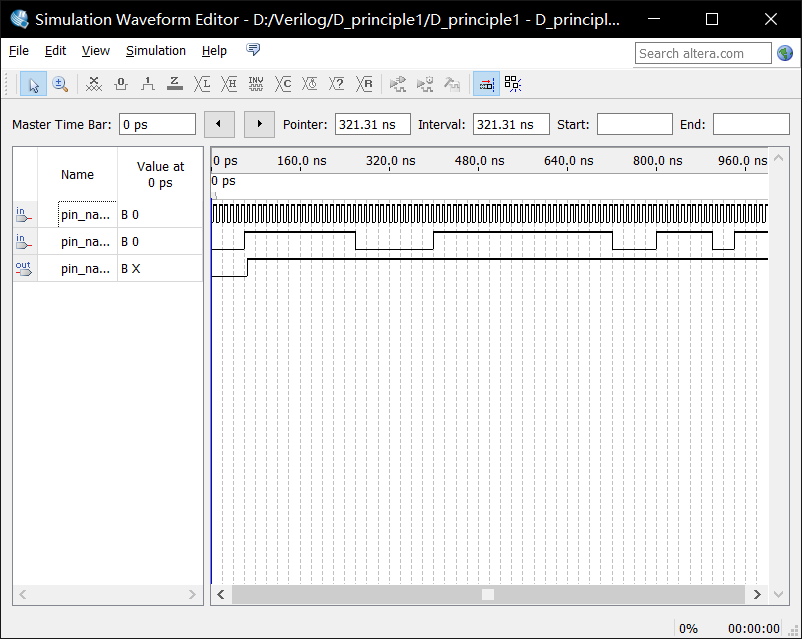Run Timing Simulation icon

425,84
